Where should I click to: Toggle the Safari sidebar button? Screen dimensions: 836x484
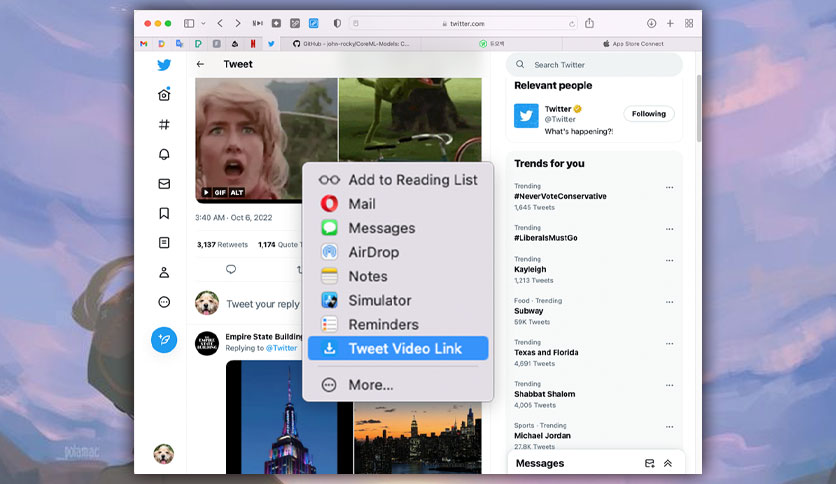click(189, 23)
